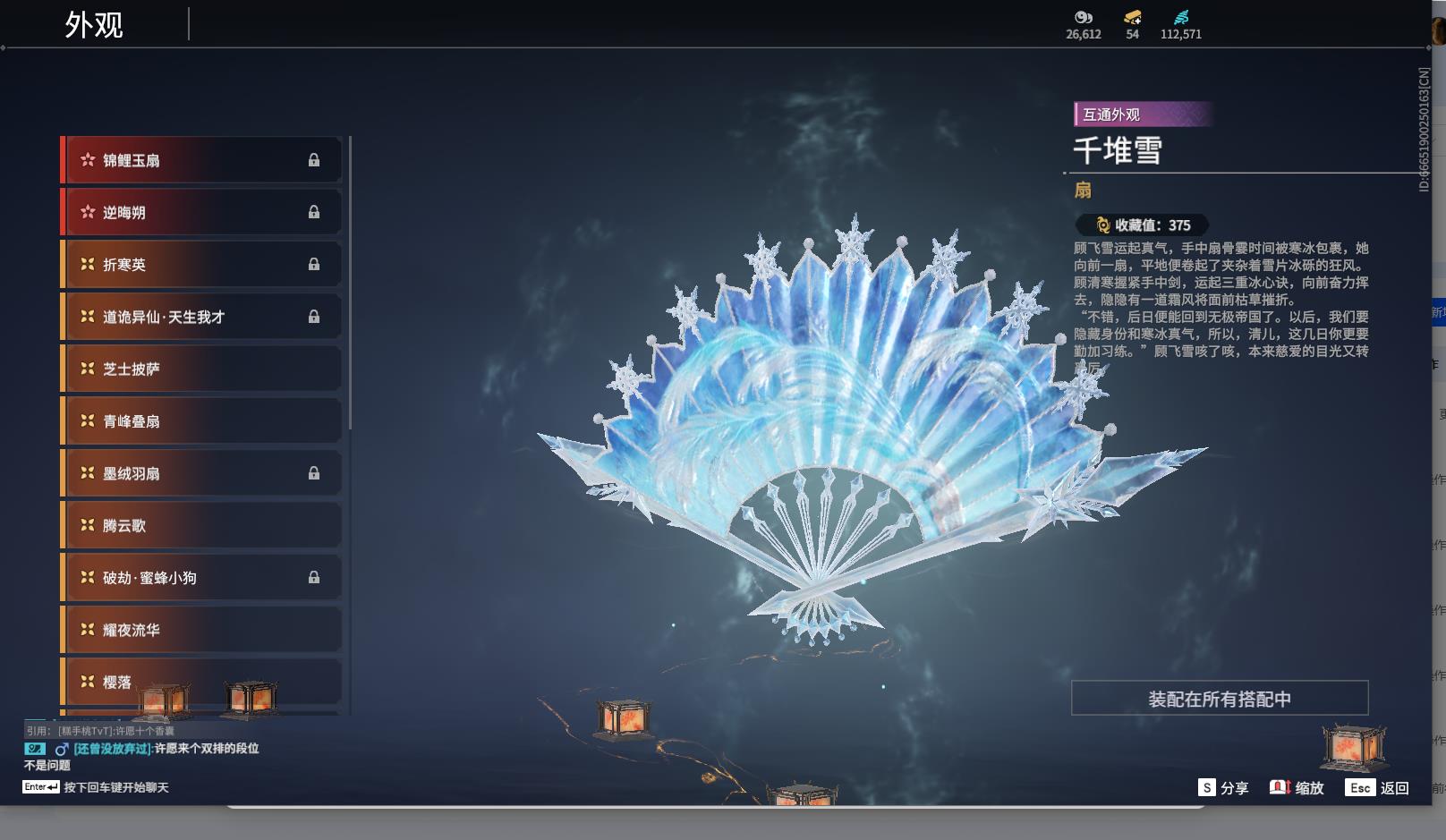Click the lock icon on 锦鲤玉扇
Viewport: 1446px width, 840px height.
pyautogui.click(x=314, y=160)
